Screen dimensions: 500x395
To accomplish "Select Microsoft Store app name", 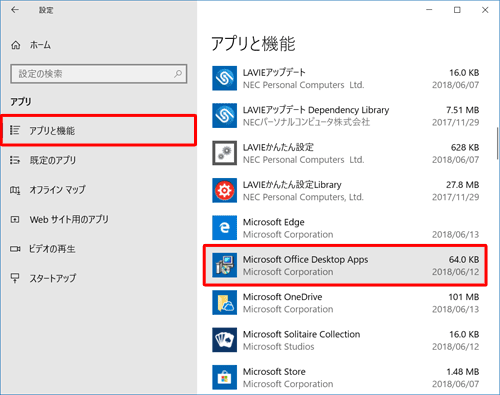I will pos(274,371).
